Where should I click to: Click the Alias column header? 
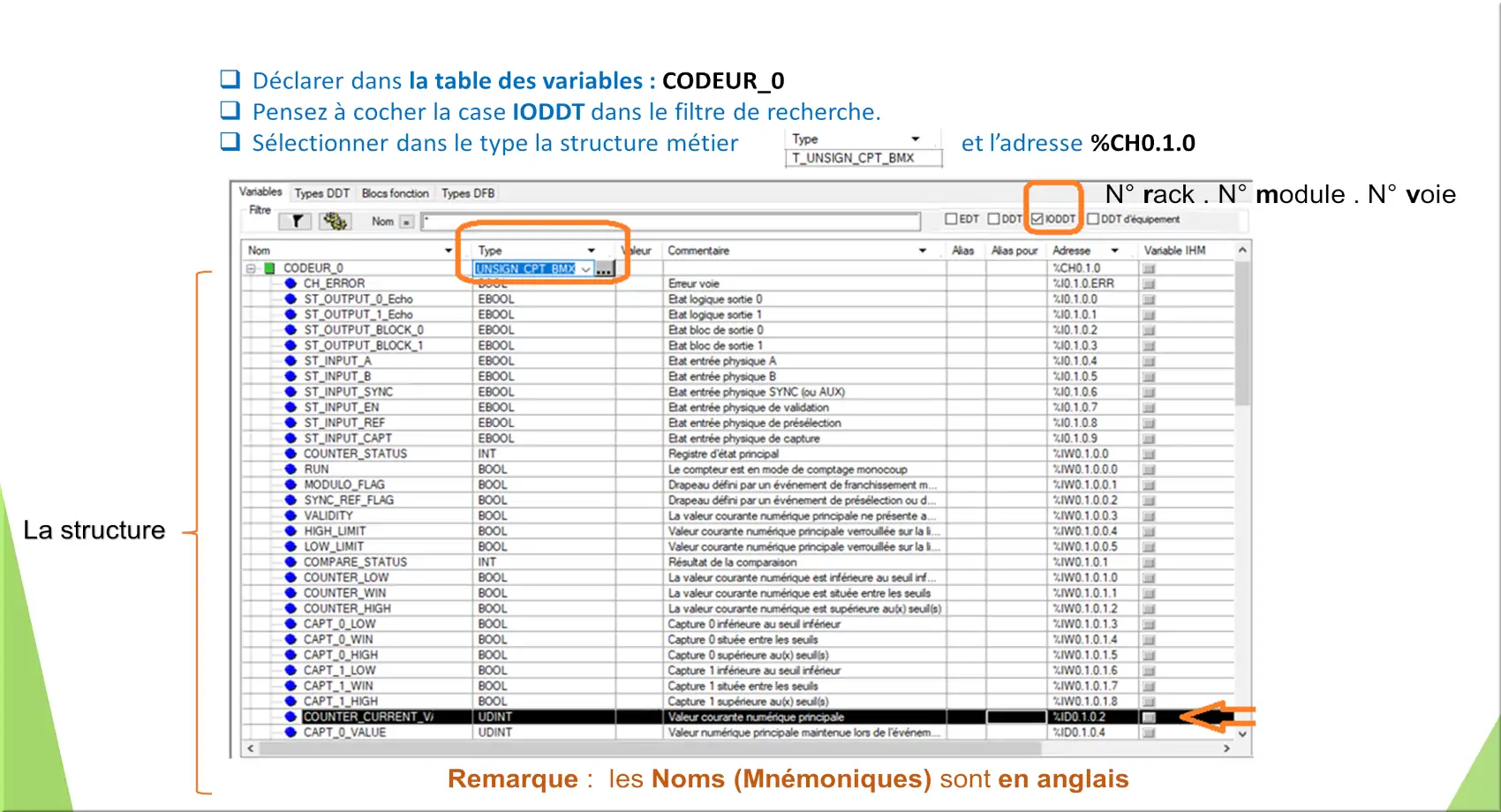coord(963,251)
